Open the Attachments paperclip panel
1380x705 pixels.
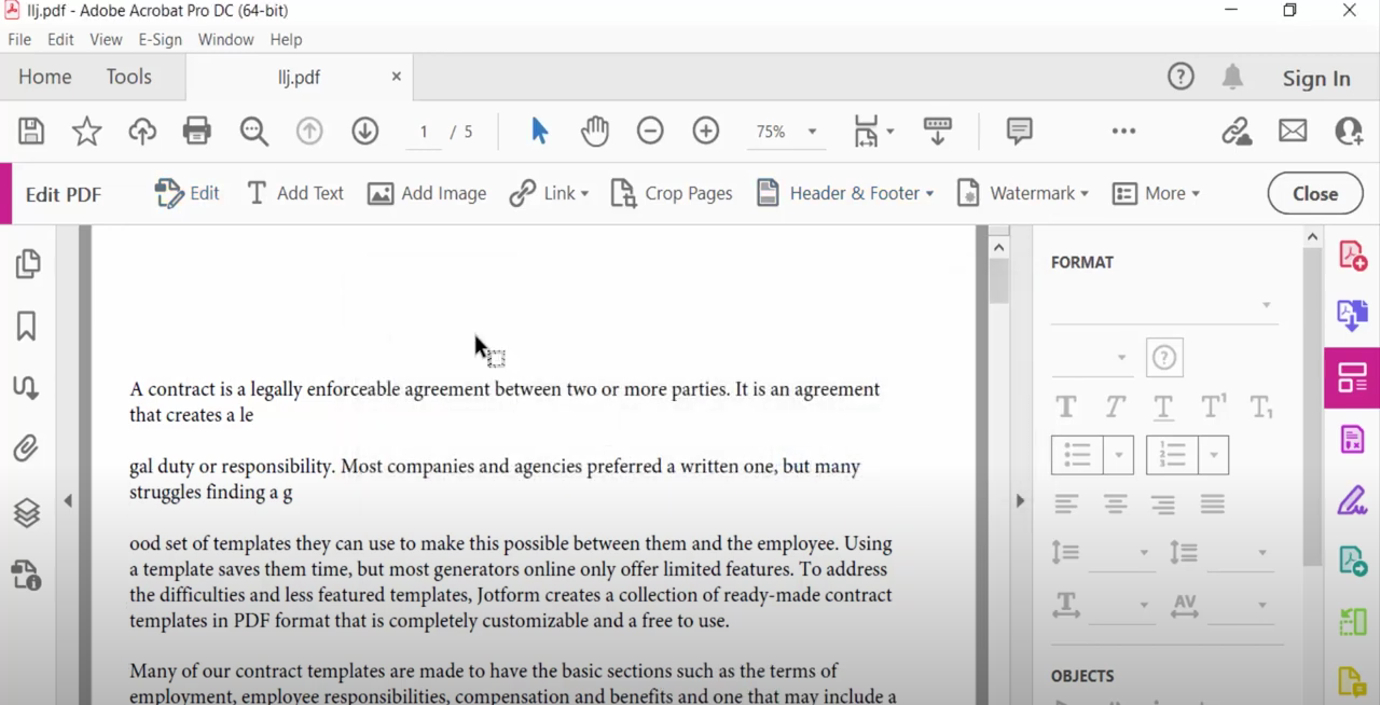tap(27, 448)
